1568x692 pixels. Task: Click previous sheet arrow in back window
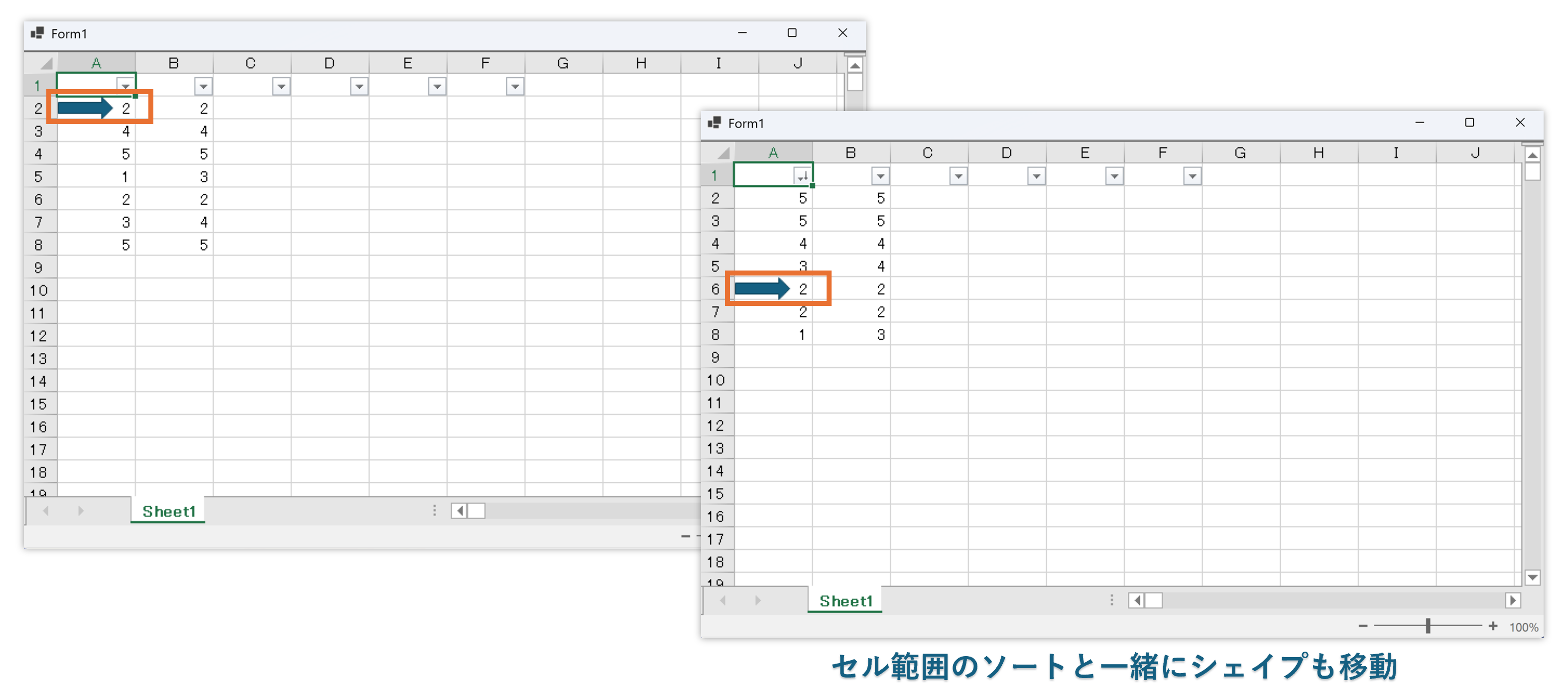(46, 511)
